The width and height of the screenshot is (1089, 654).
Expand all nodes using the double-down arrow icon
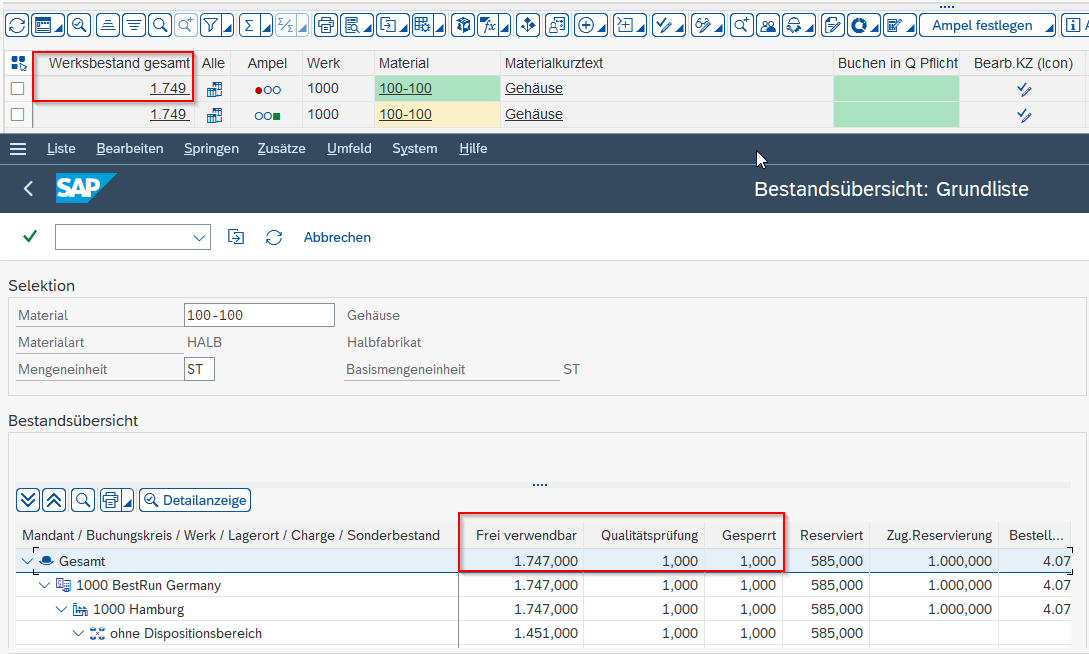click(28, 499)
